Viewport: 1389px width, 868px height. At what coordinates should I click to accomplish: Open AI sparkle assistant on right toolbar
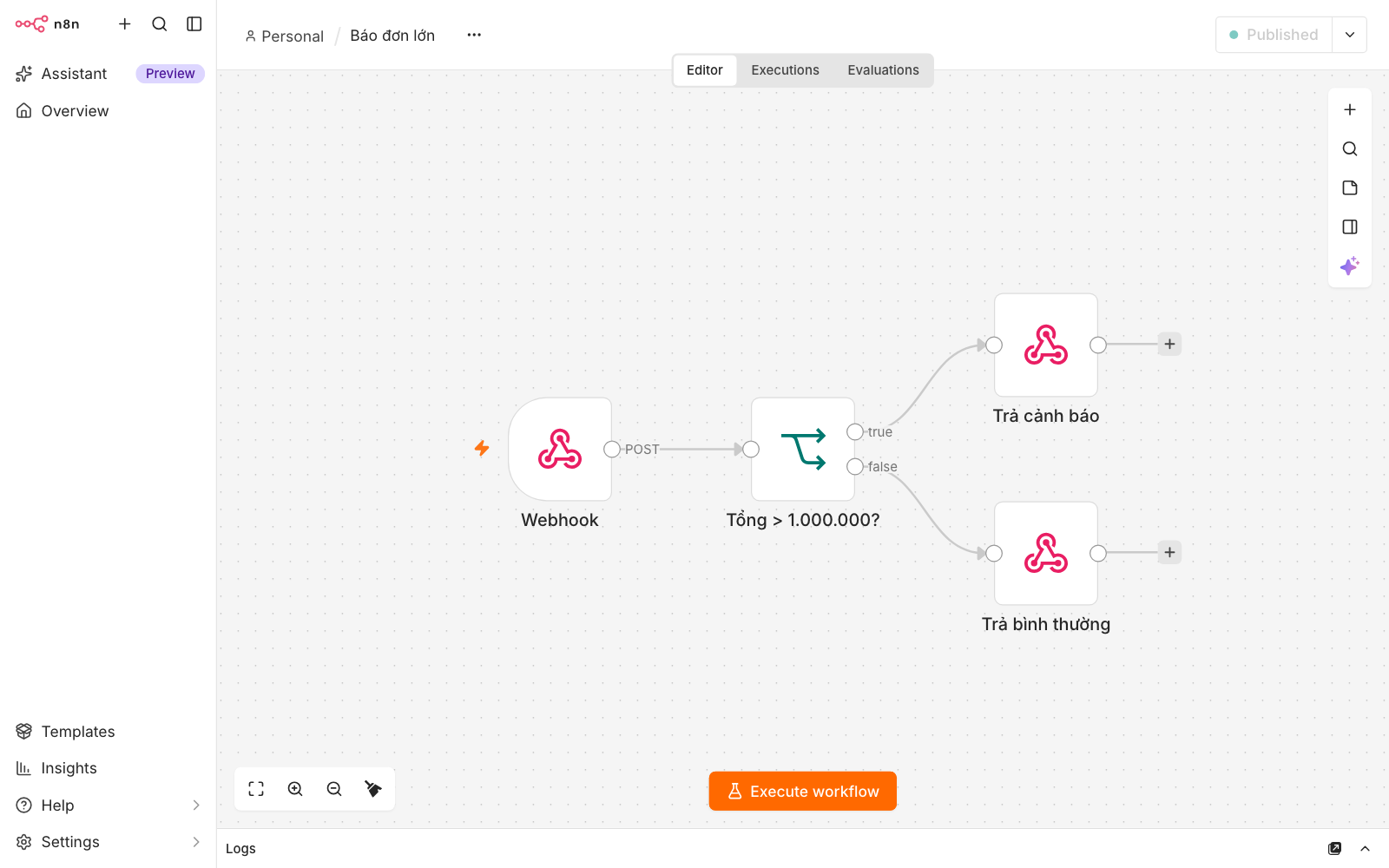tap(1350, 266)
